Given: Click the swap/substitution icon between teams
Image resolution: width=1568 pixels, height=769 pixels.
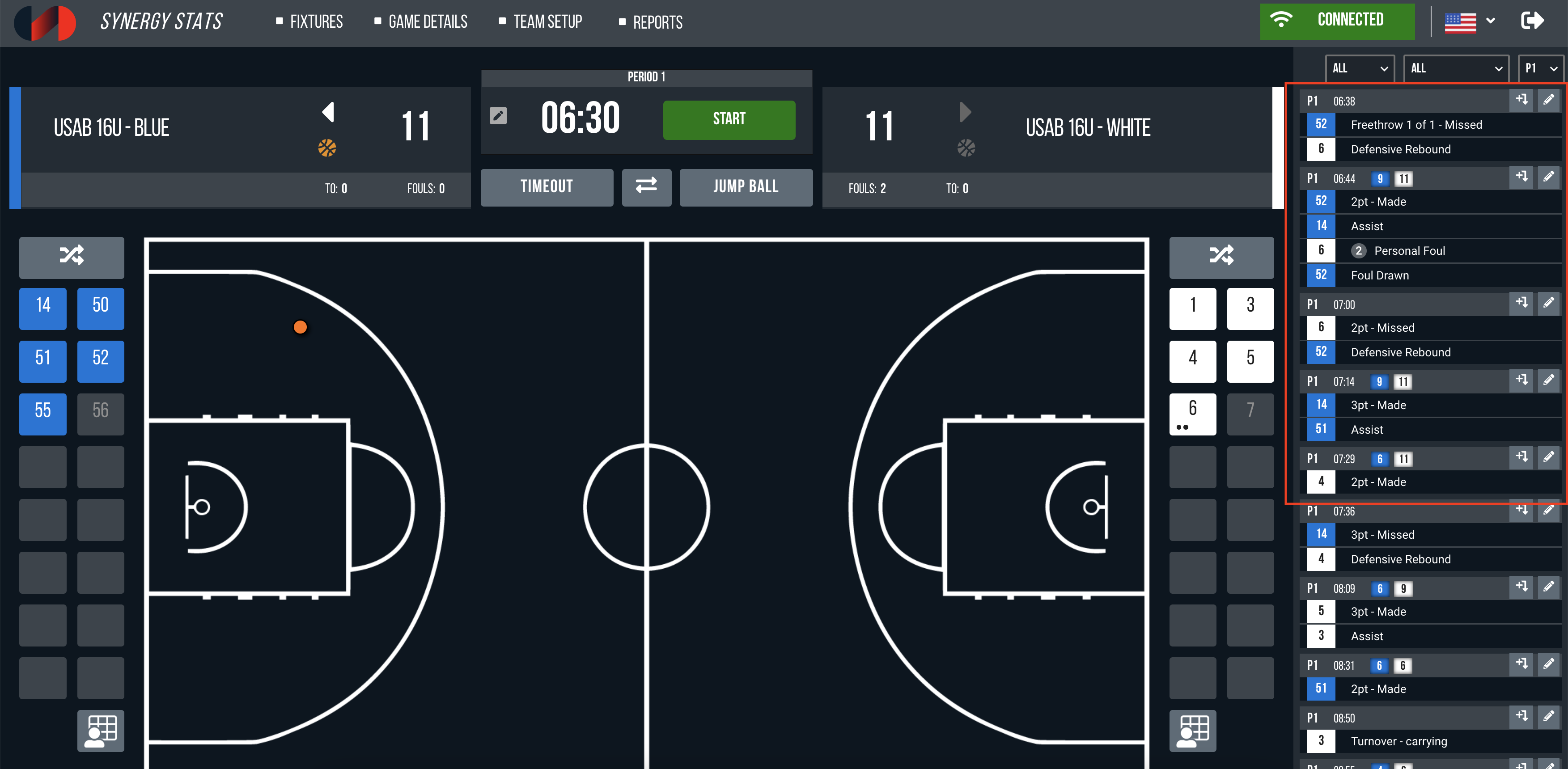Looking at the screenshot, I should tap(647, 186).
